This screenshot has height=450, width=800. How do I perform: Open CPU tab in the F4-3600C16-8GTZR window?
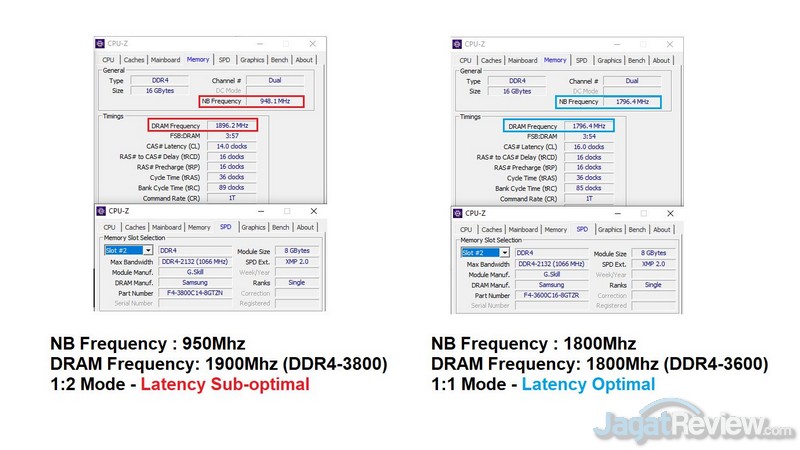pyautogui.click(x=466, y=230)
